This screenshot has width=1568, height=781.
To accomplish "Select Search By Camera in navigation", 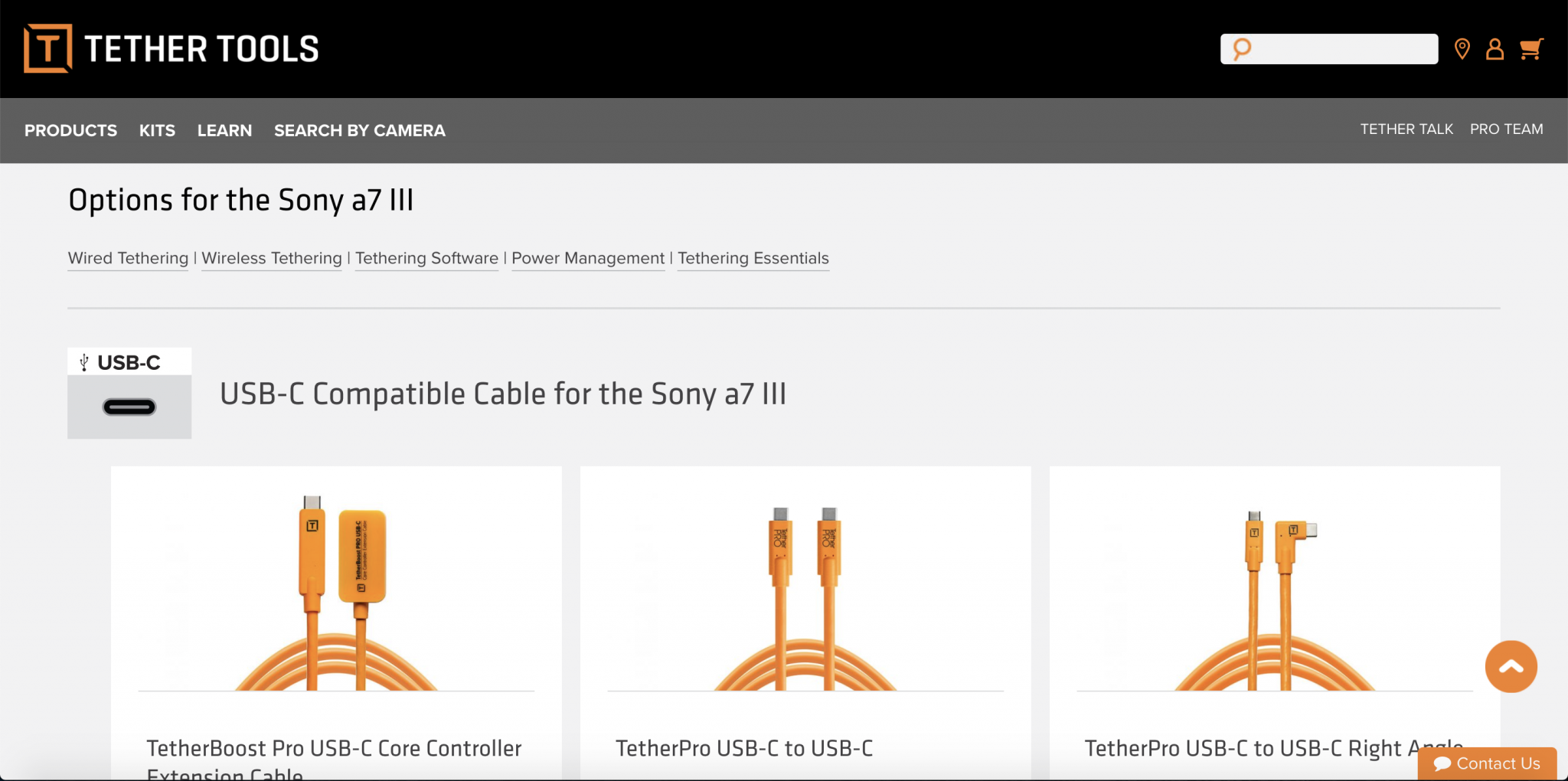I will [359, 130].
